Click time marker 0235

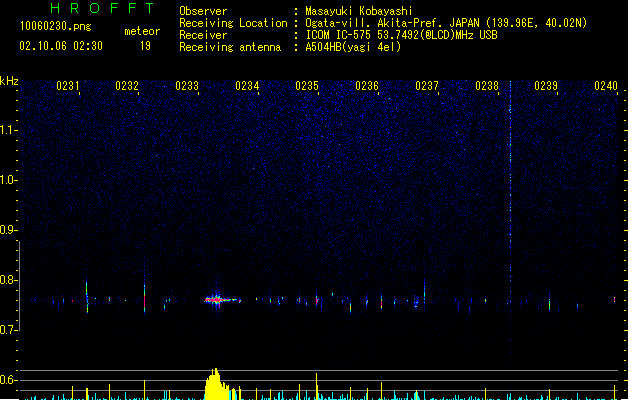point(307,86)
